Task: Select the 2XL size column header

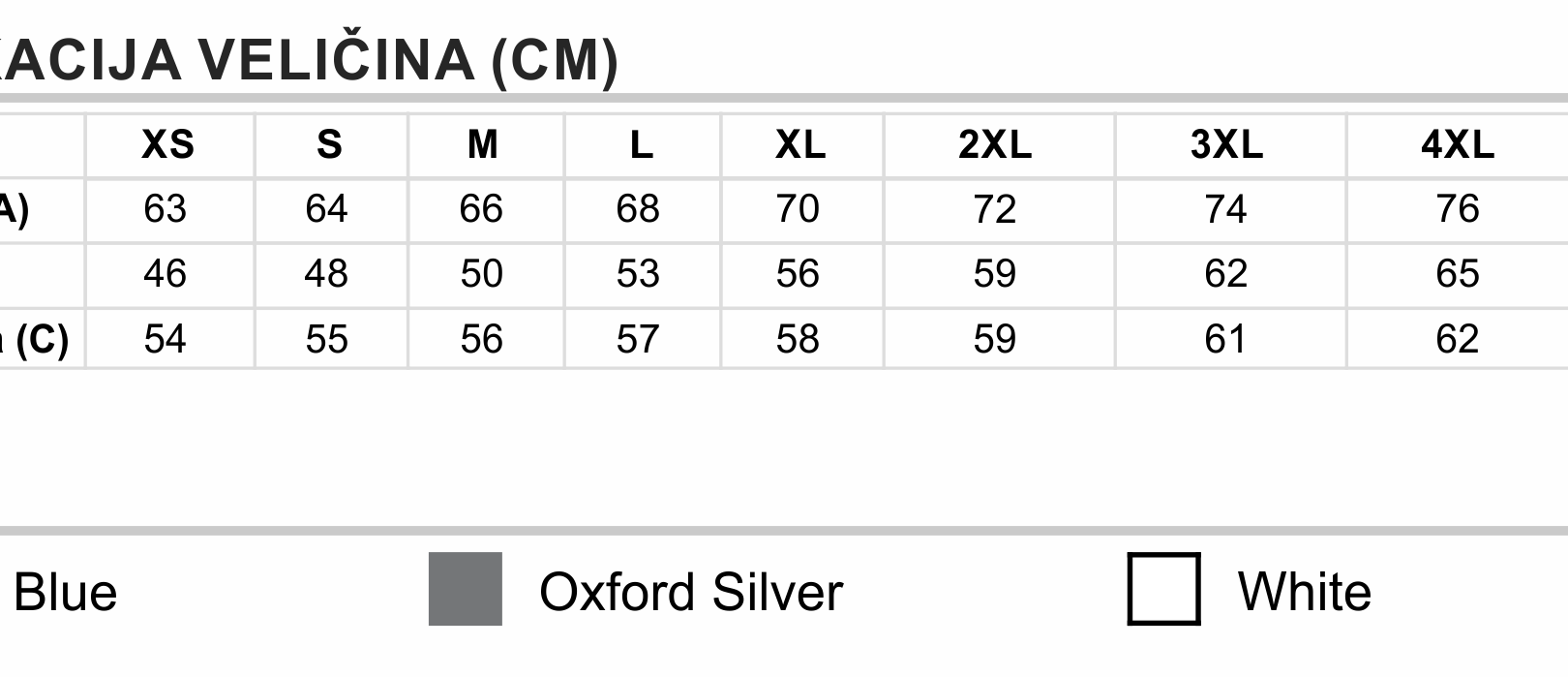Action: pos(995,144)
